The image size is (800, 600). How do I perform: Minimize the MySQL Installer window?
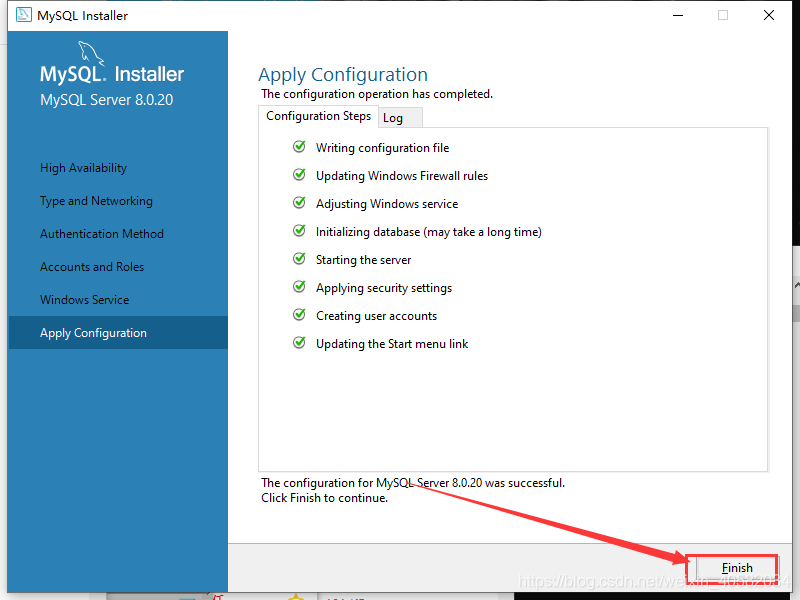pyautogui.click(x=678, y=15)
